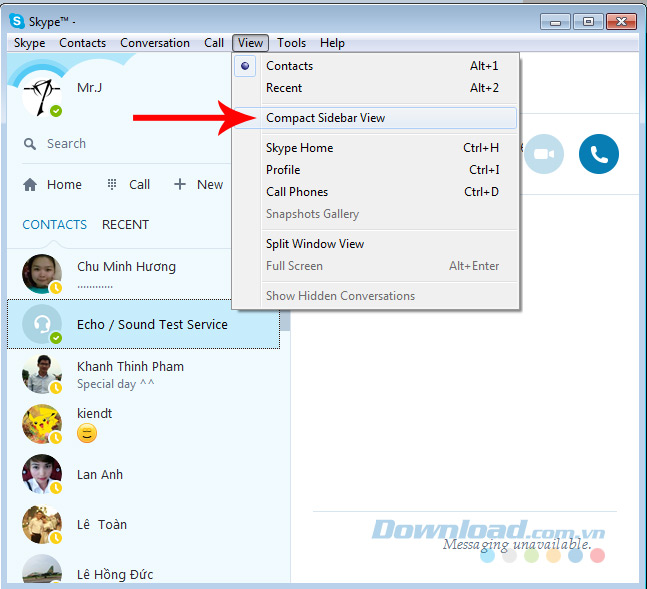Start a video call with camera button

(544, 154)
